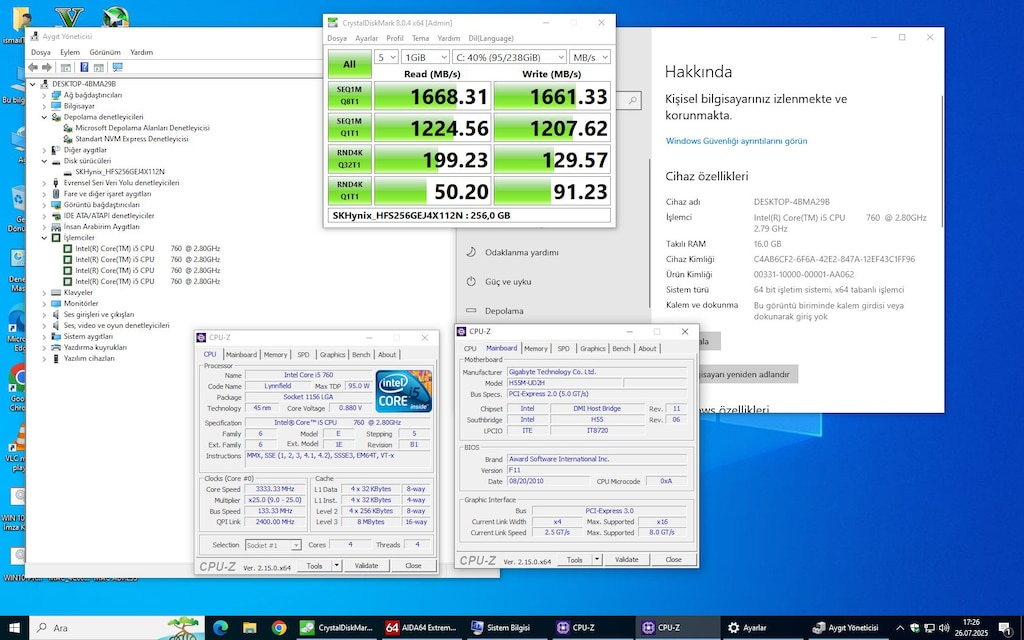Run the RND4K Q32T1 test
Viewport: 1024px width, 640px height.
point(349,160)
